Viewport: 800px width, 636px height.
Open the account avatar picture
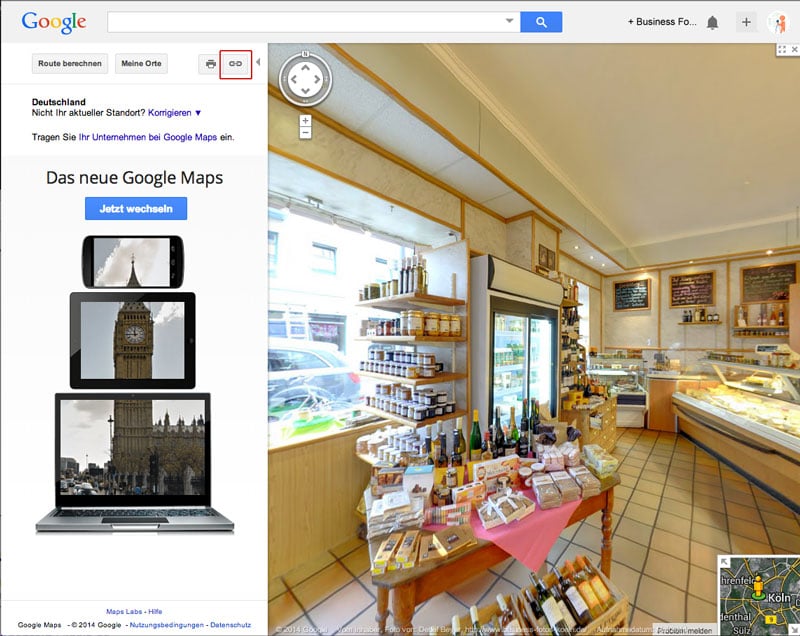[779, 22]
